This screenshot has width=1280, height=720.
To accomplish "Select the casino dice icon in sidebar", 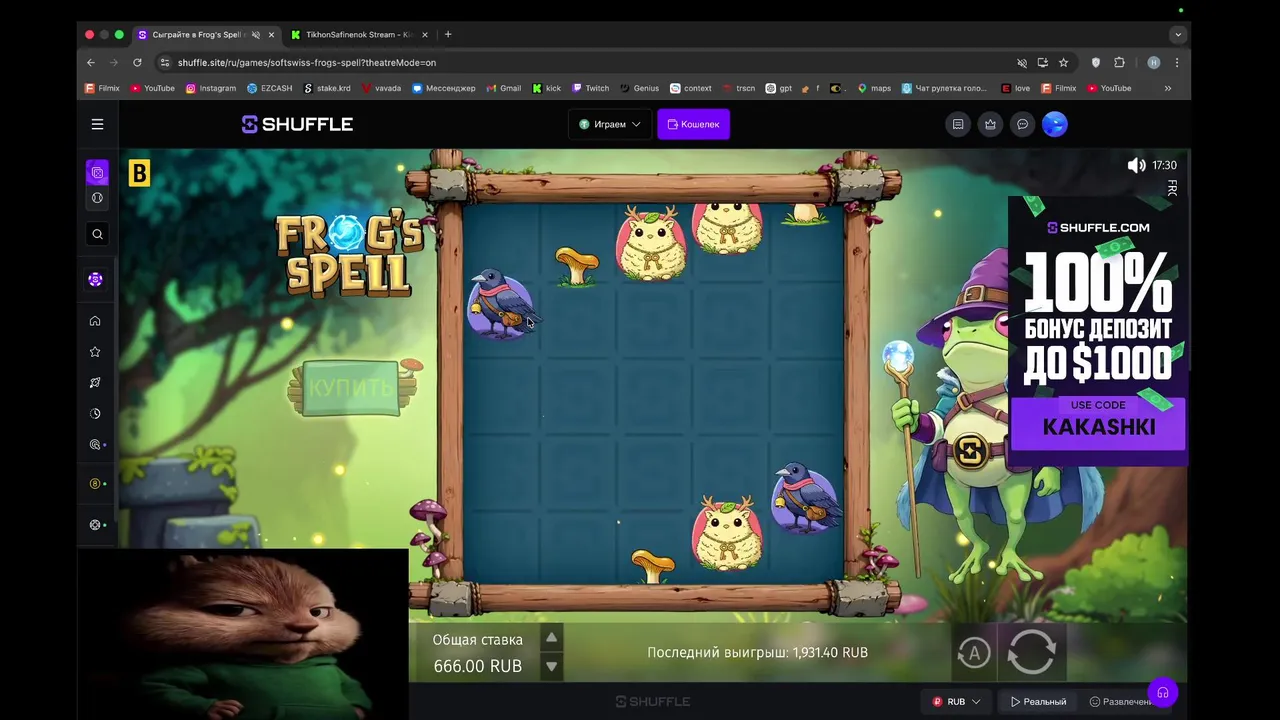I will pyautogui.click(x=97, y=173).
